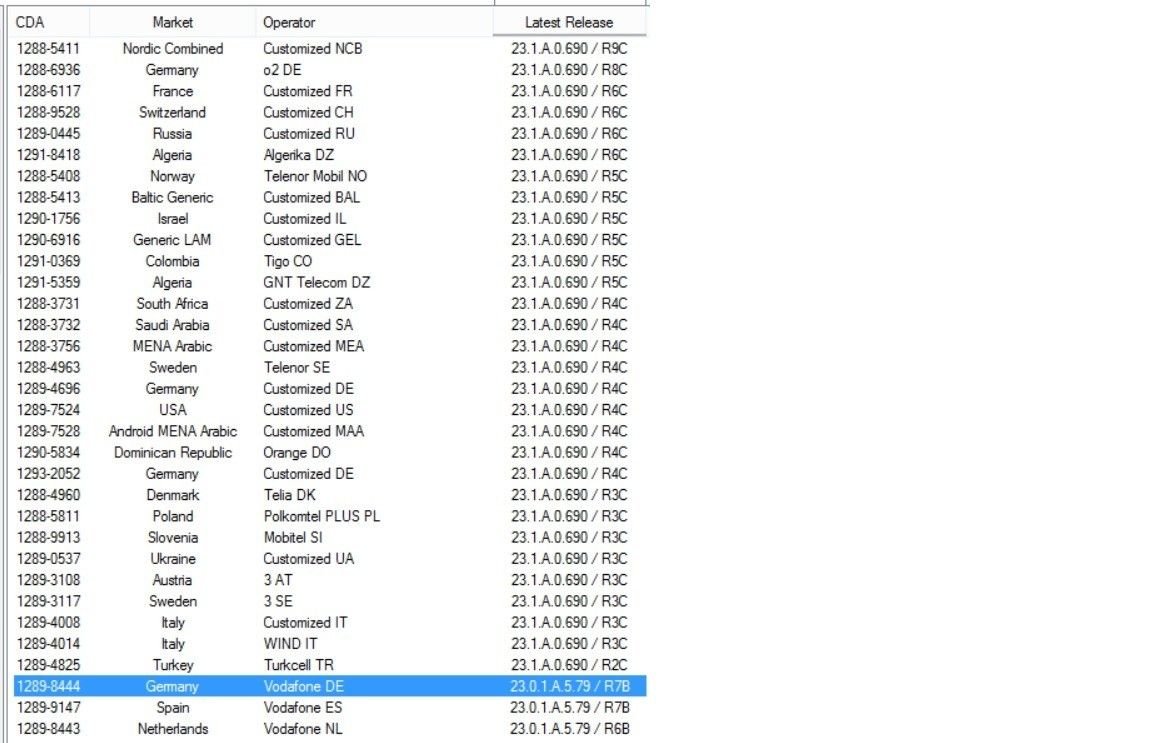The width and height of the screenshot is (1152, 743).
Task: Select the Telia DK row
Action: 330,495
